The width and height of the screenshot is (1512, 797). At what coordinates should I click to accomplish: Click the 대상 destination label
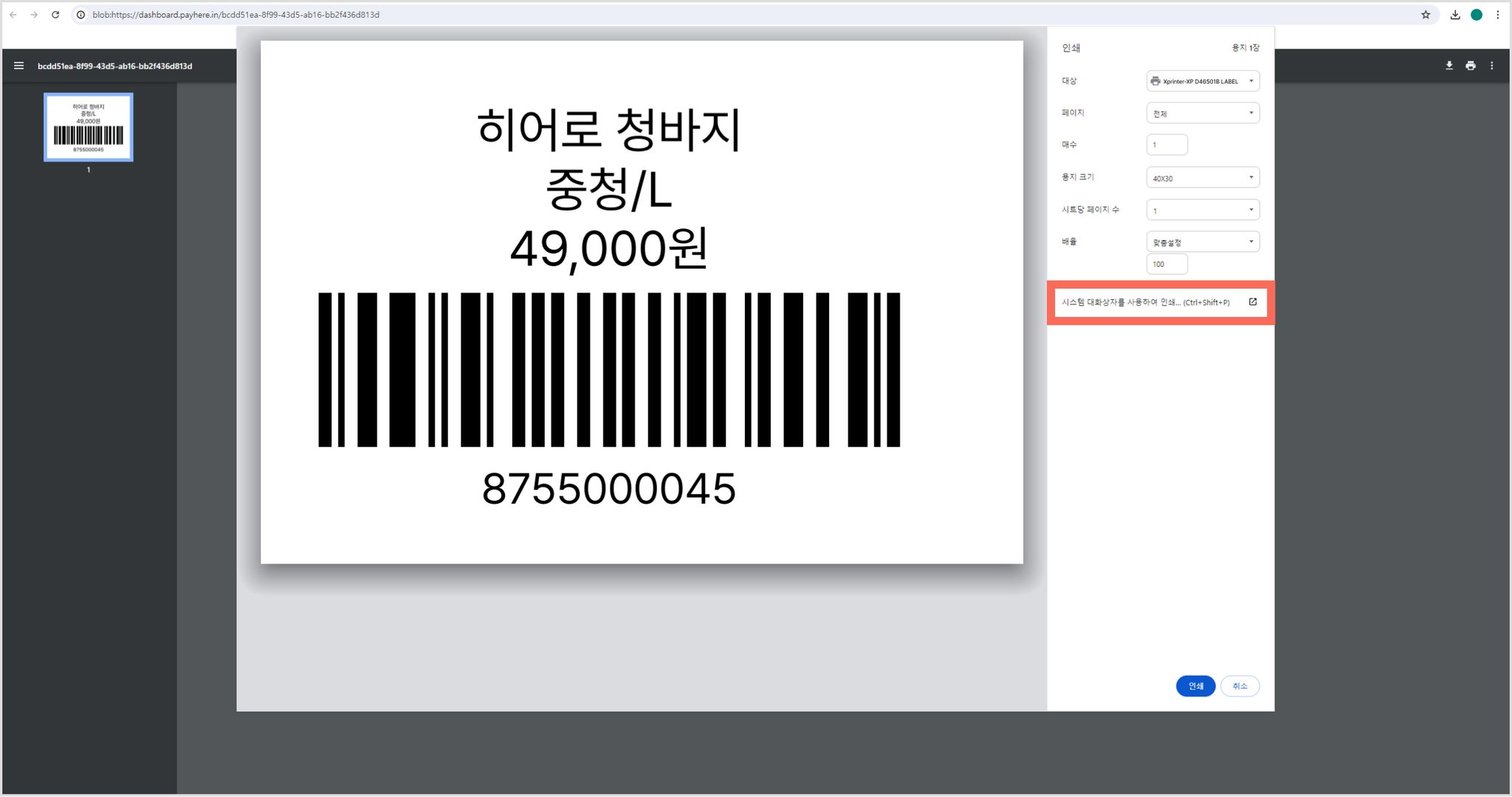(x=1069, y=81)
